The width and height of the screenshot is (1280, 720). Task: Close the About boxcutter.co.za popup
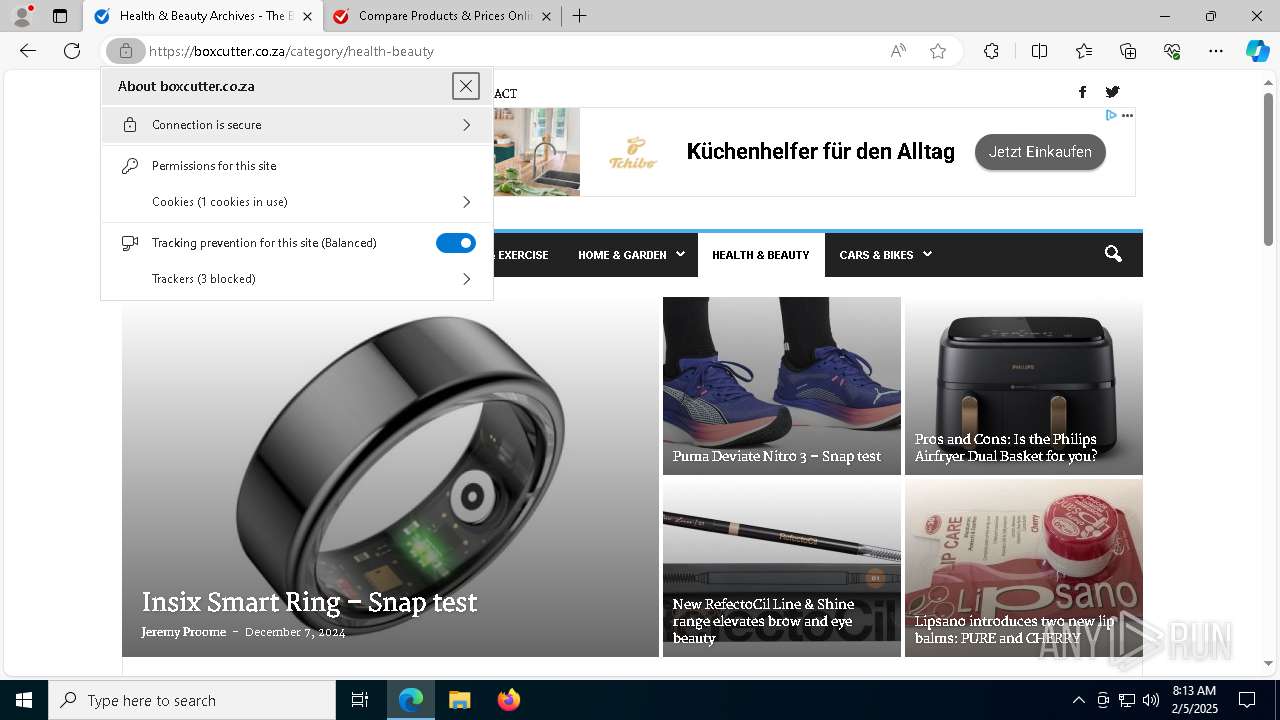(x=466, y=86)
